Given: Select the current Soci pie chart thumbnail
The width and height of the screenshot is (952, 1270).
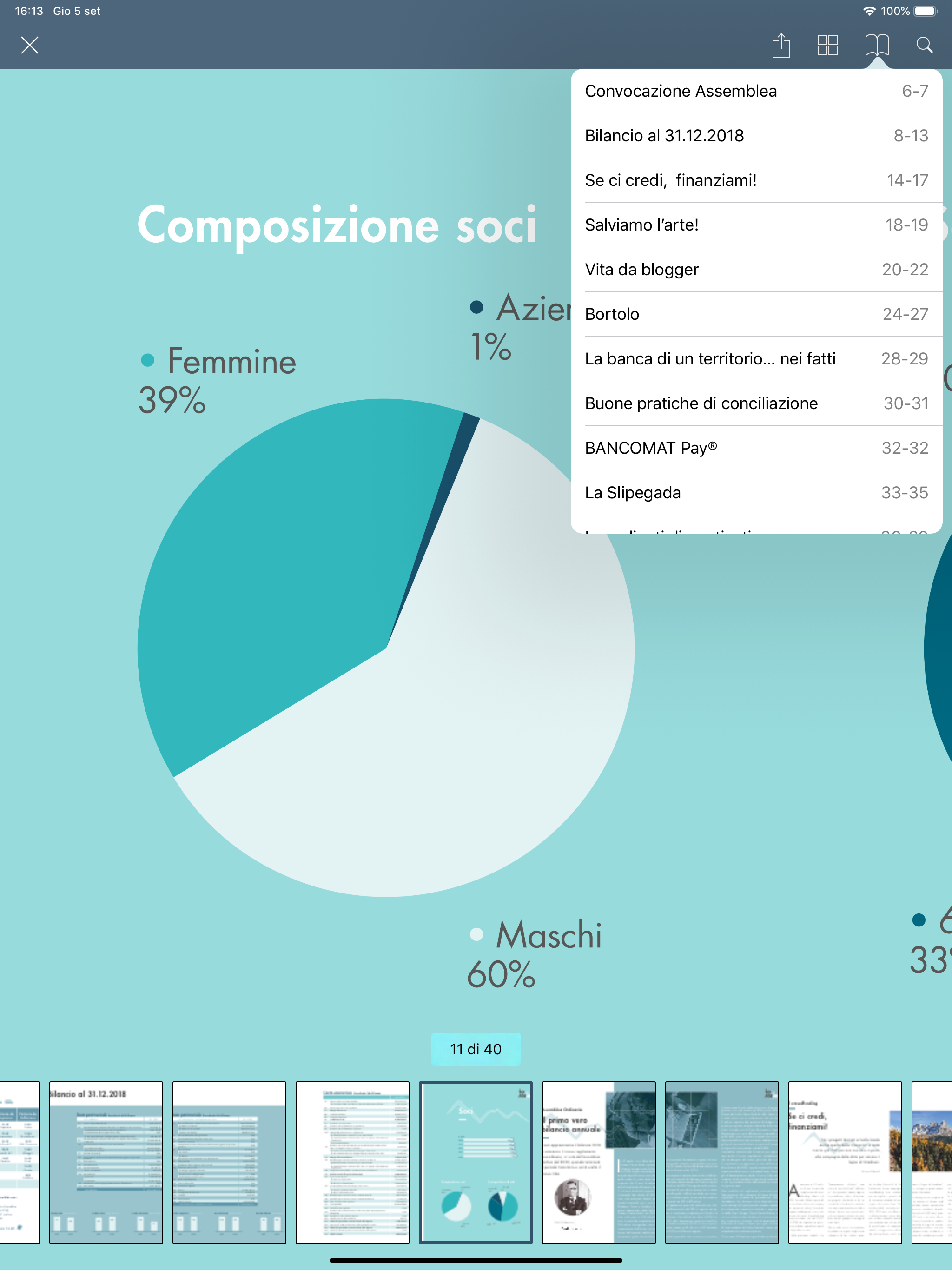Looking at the screenshot, I should 476,1162.
